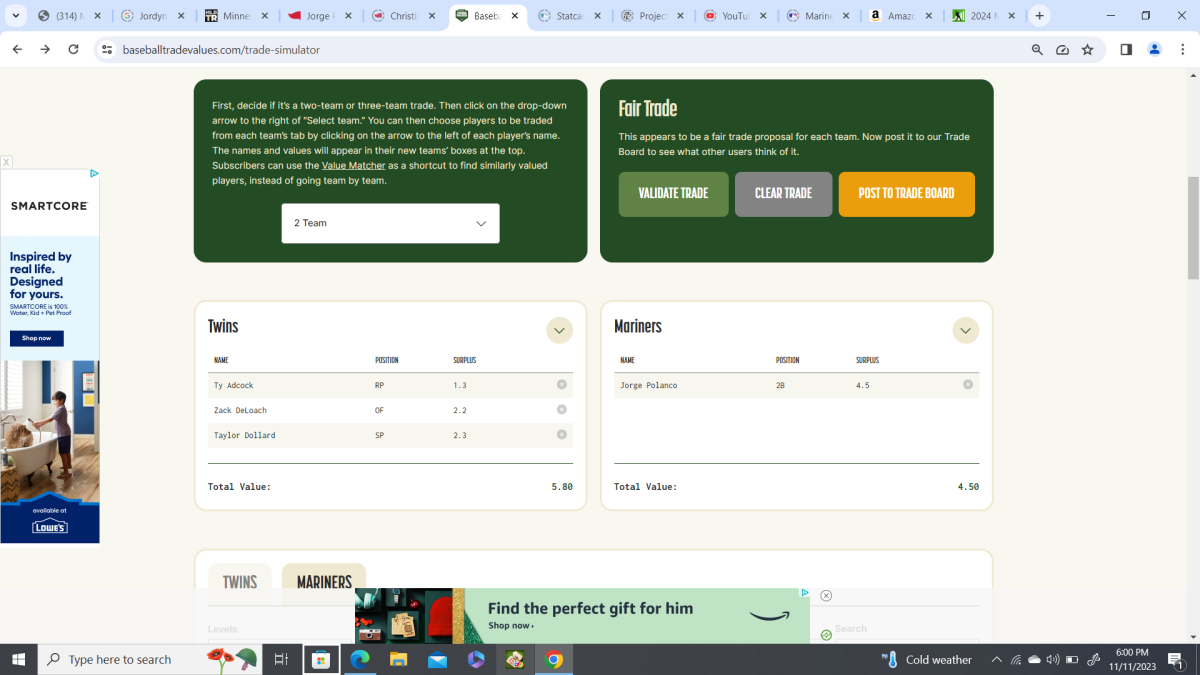Switch to the Jorge browser tab
The width and height of the screenshot is (1200, 675).
coord(321,16)
